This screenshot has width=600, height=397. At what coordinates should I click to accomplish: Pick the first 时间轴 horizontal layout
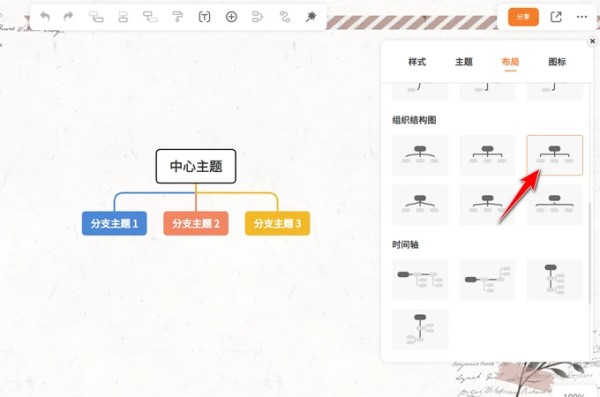click(x=420, y=279)
